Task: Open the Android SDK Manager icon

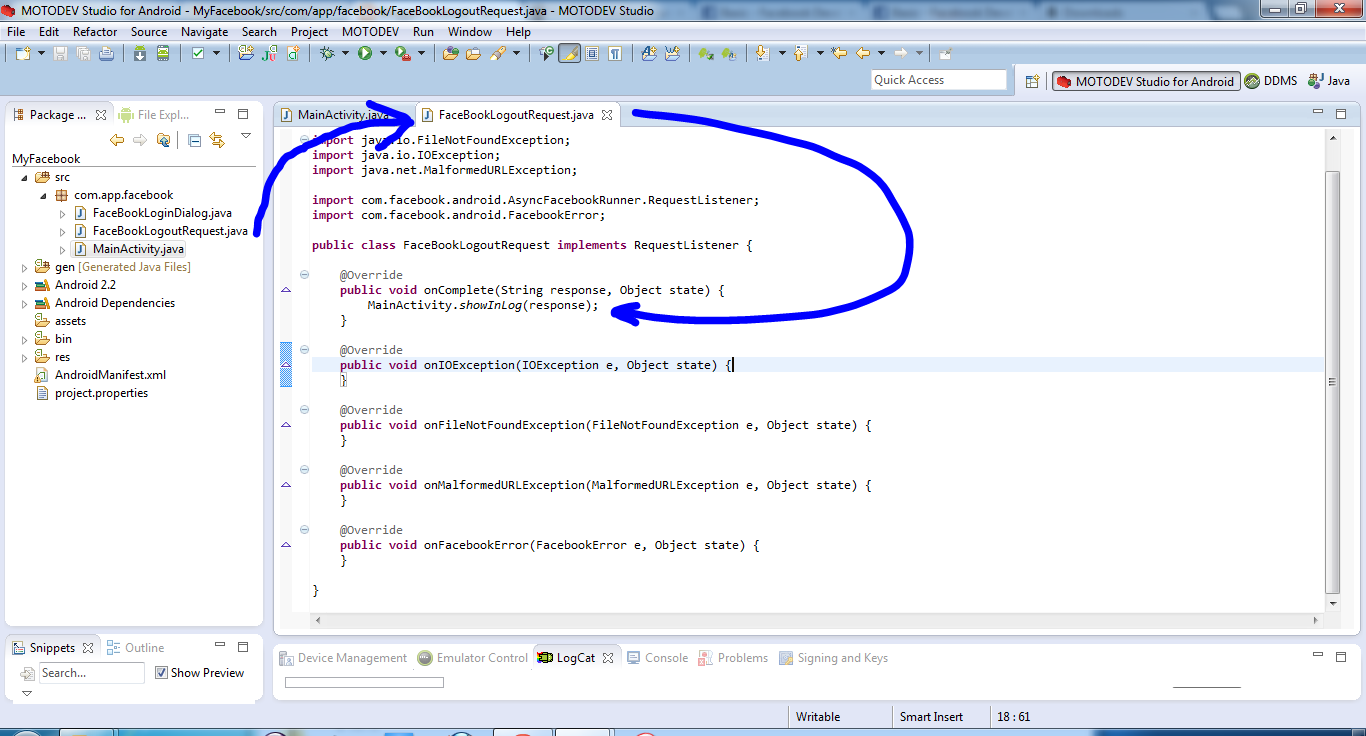Action: point(140,53)
